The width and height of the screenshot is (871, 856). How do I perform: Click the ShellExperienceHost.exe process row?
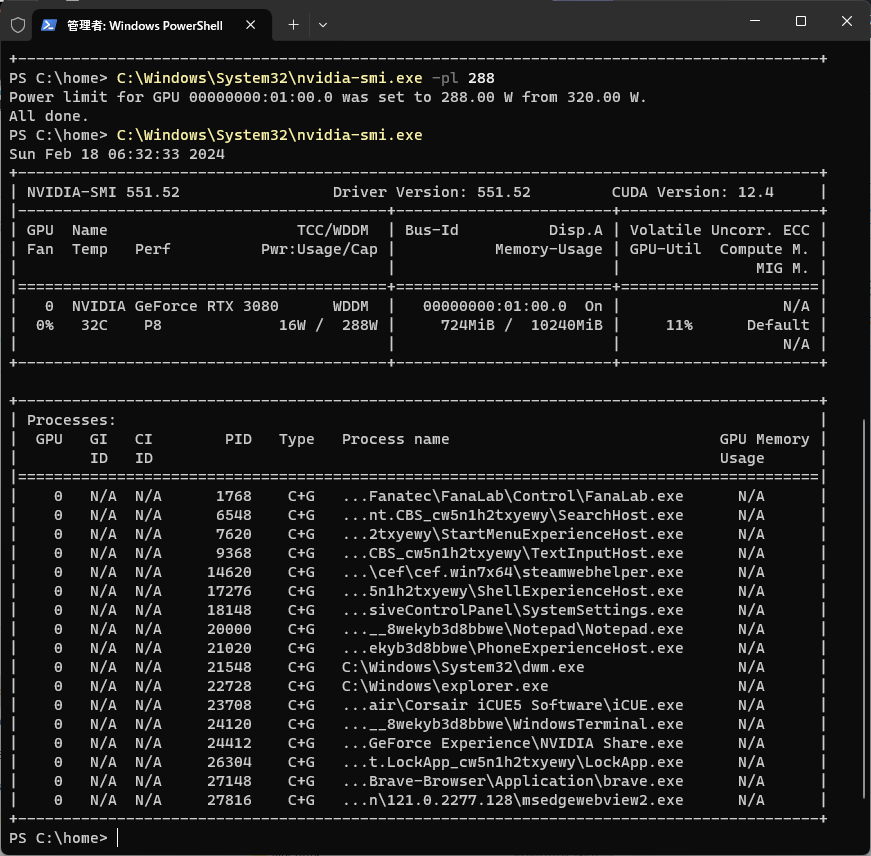pos(418,591)
